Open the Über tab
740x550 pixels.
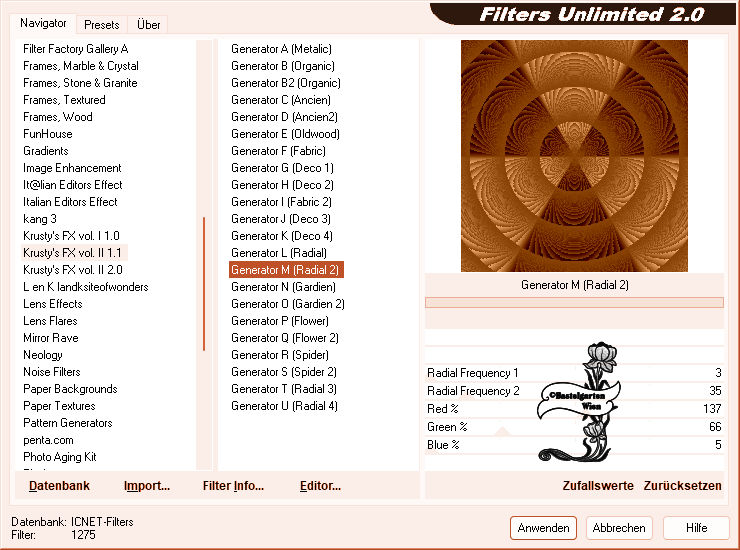tap(148, 25)
